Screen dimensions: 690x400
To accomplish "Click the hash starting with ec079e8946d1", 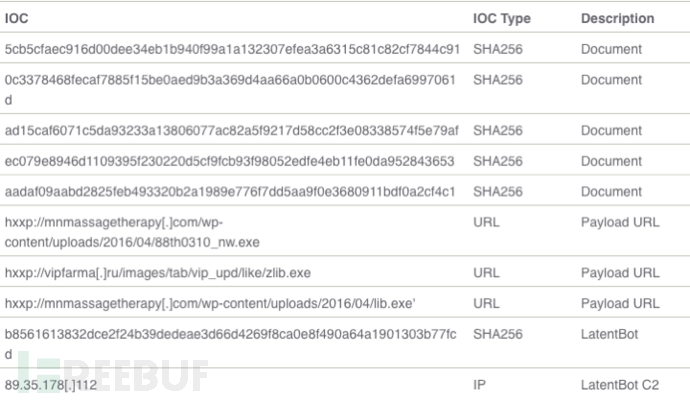I will pyautogui.click(x=229, y=161).
